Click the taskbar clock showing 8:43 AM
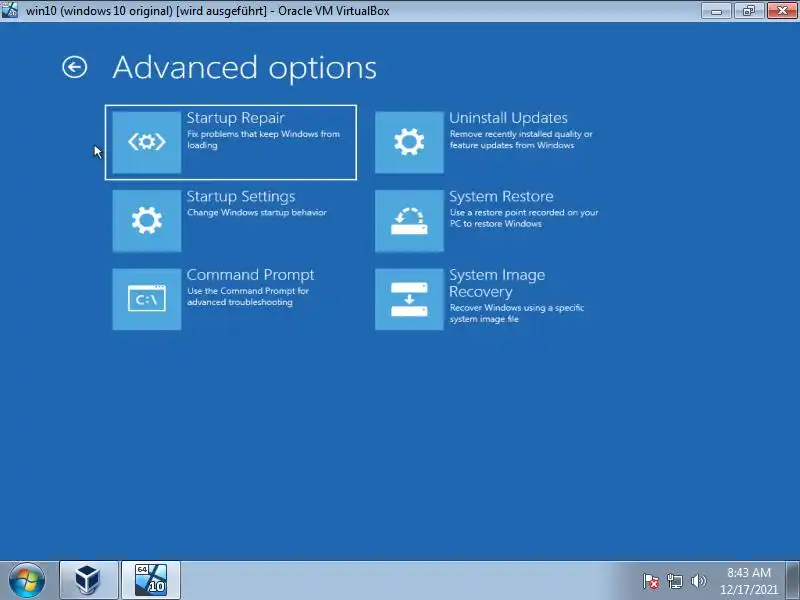The image size is (800, 600). [x=749, y=581]
